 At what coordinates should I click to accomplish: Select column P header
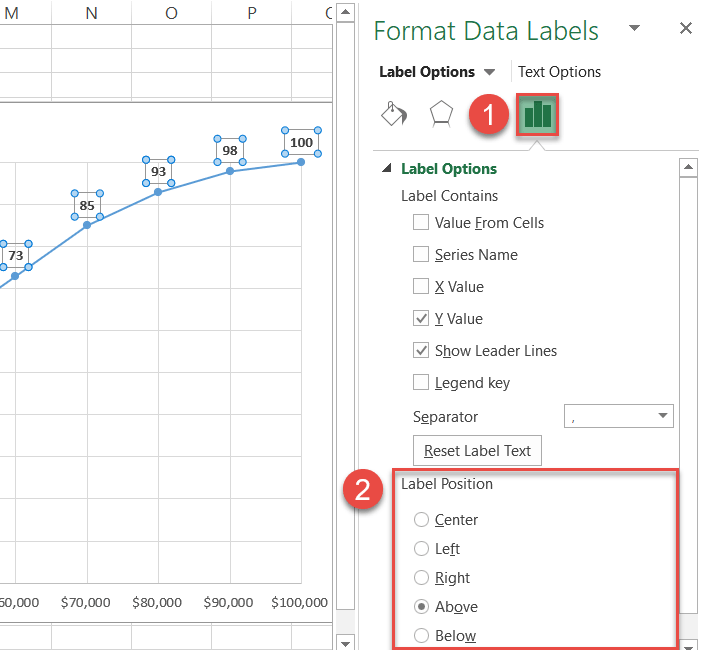click(251, 13)
